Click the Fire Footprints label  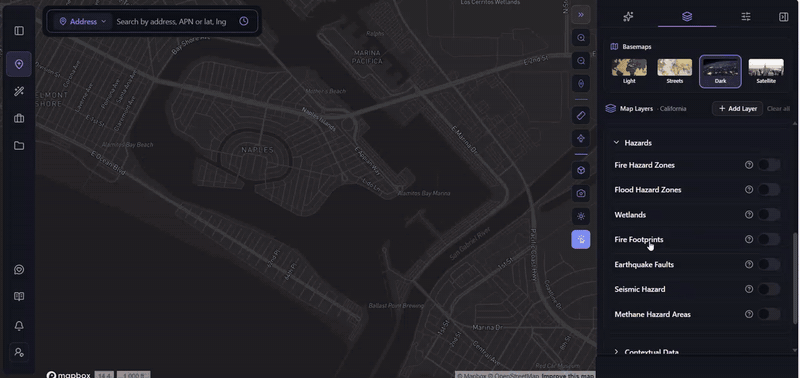tap(638, 239)
